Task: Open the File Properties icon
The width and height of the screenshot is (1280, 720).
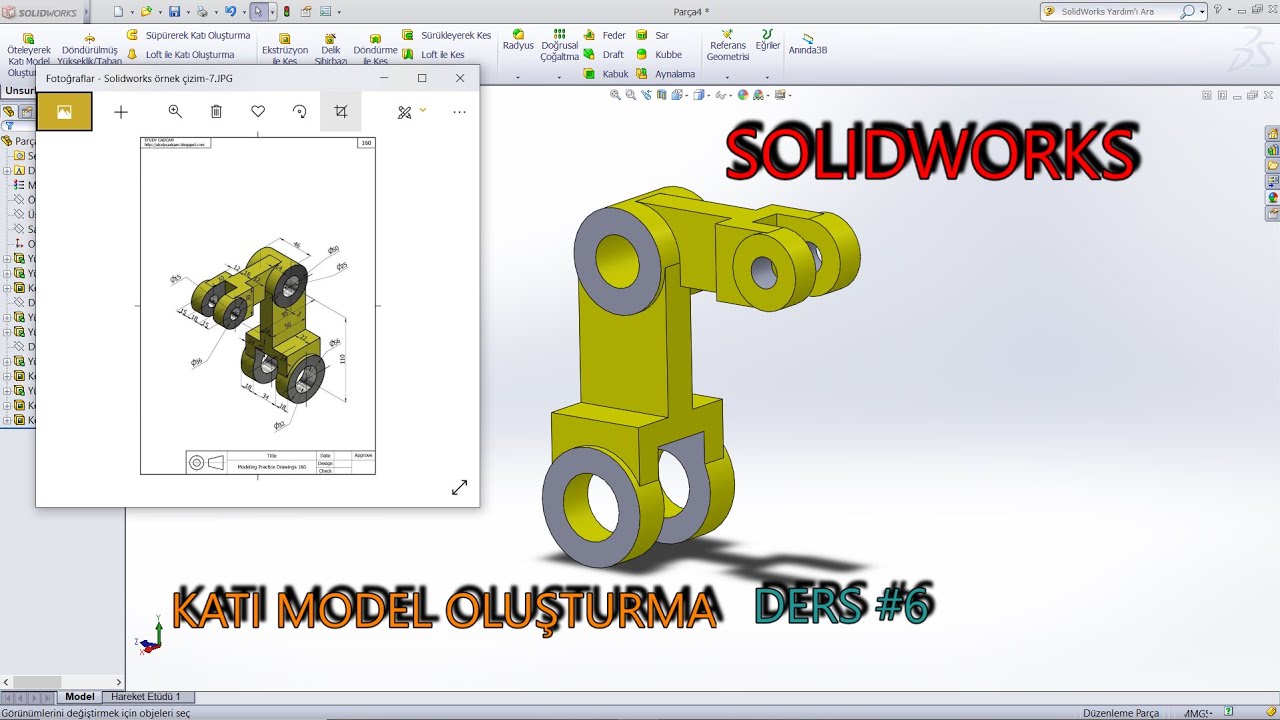Action: point(306,12)
